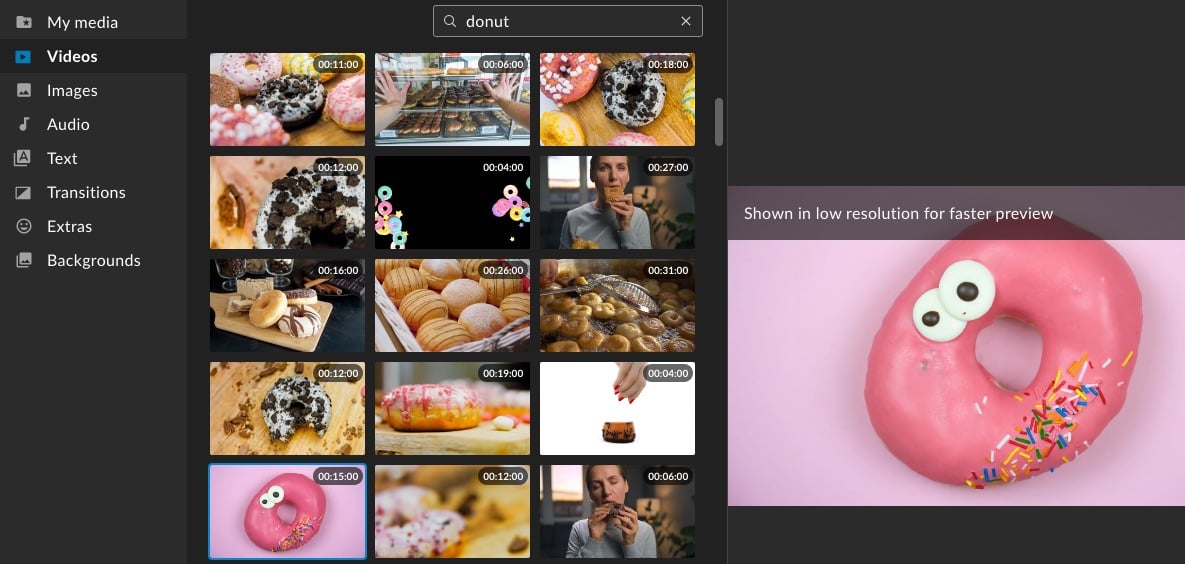
Task: Select the Videos play icon in sidebar
Action: pyautogui.click(x=24, y=57)
